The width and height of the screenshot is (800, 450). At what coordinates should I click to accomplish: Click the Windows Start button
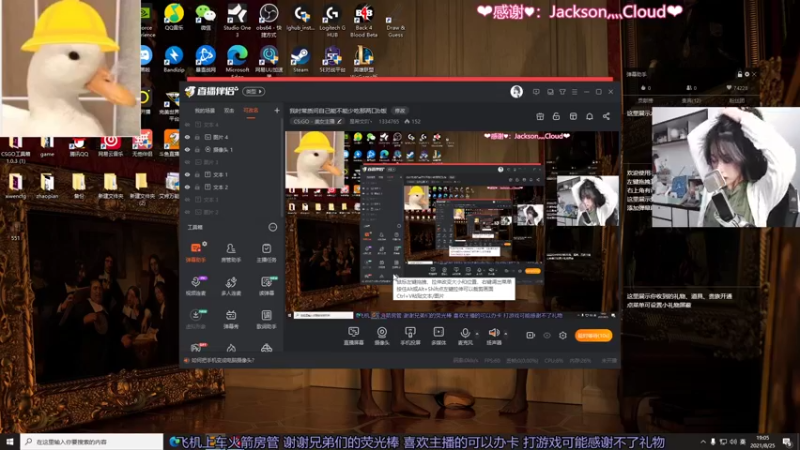[x=10, y=441]
